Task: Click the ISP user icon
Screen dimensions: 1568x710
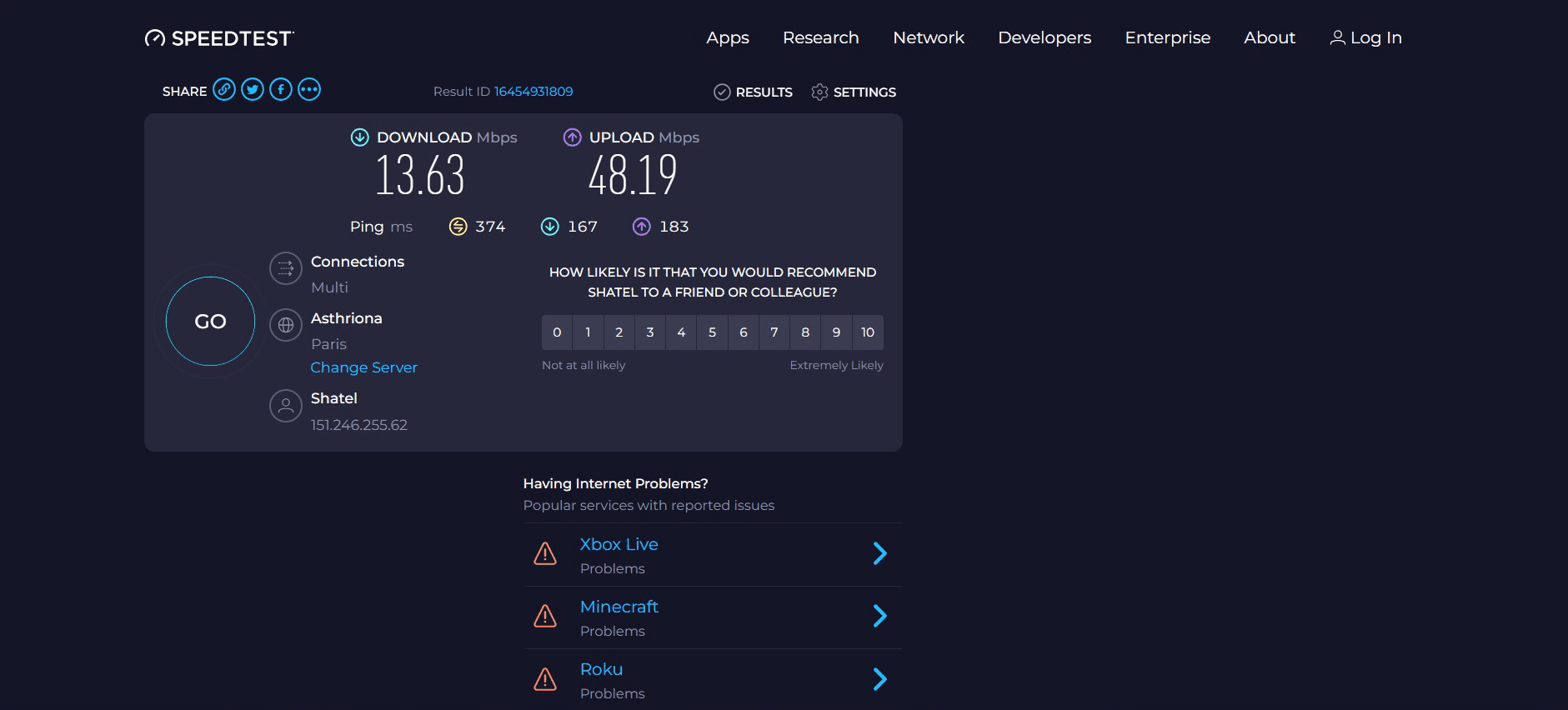Action: tap(286, 406)
